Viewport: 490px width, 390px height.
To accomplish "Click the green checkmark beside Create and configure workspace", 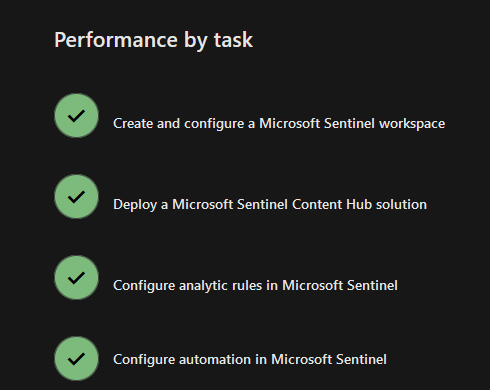I will 76,116.
